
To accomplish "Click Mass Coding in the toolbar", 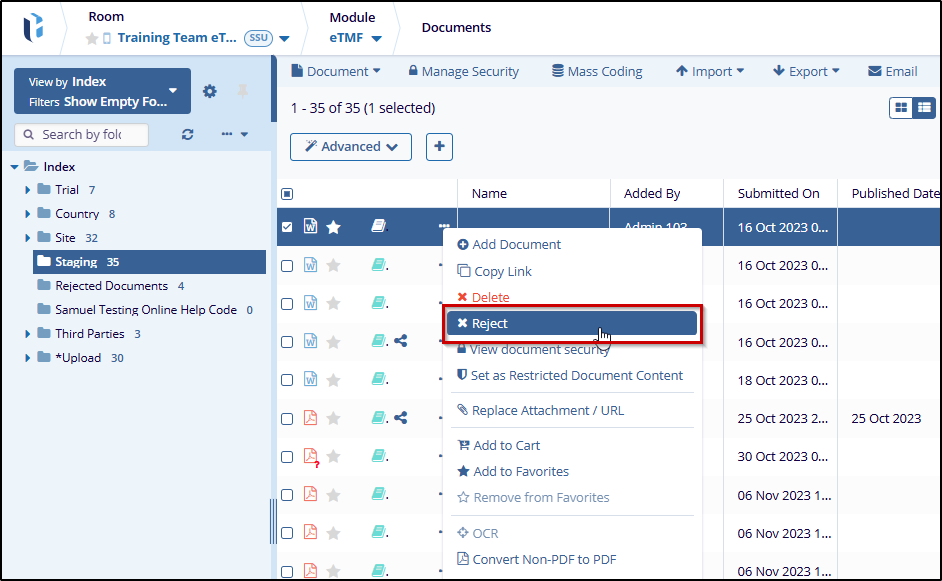I will pyautogui.click(x=596, y=71).
